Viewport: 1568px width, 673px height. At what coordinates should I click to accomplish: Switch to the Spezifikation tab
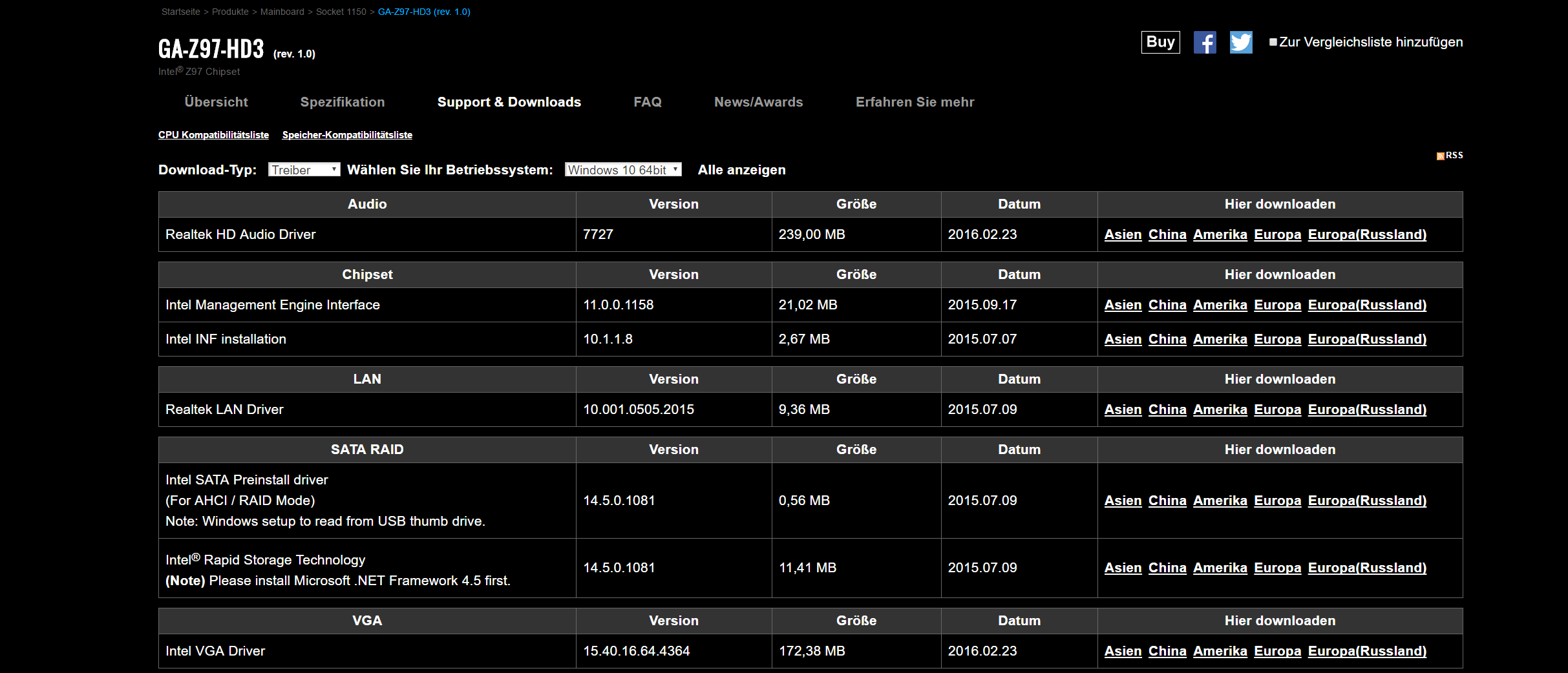343,102
